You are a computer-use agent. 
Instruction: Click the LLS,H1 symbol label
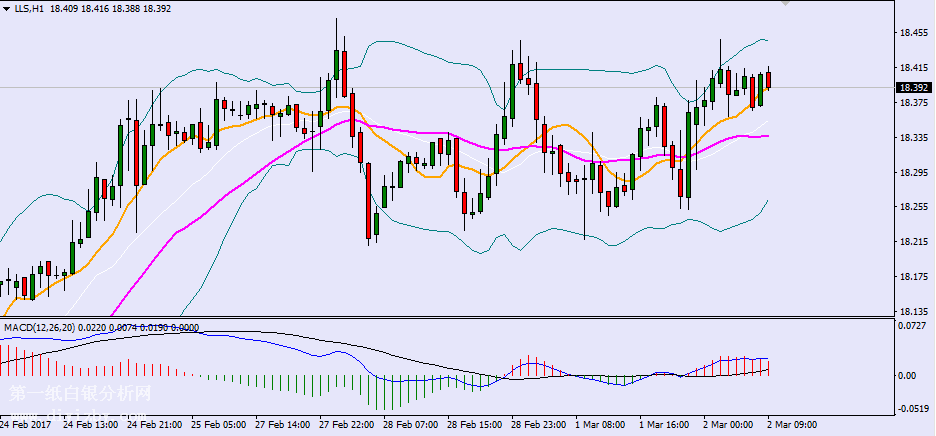(28, 9)
